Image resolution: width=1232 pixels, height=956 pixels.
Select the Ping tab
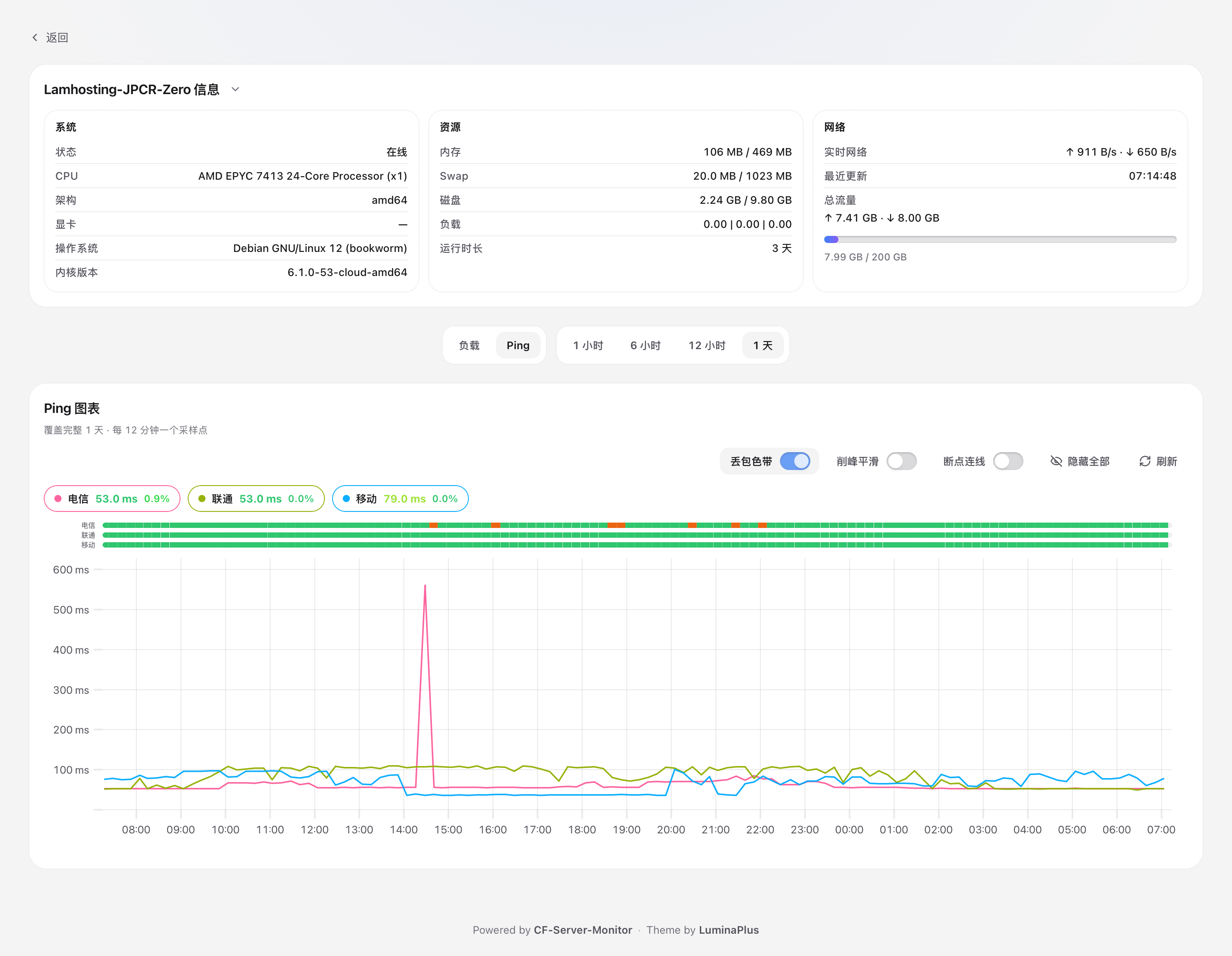click(518, 346)
